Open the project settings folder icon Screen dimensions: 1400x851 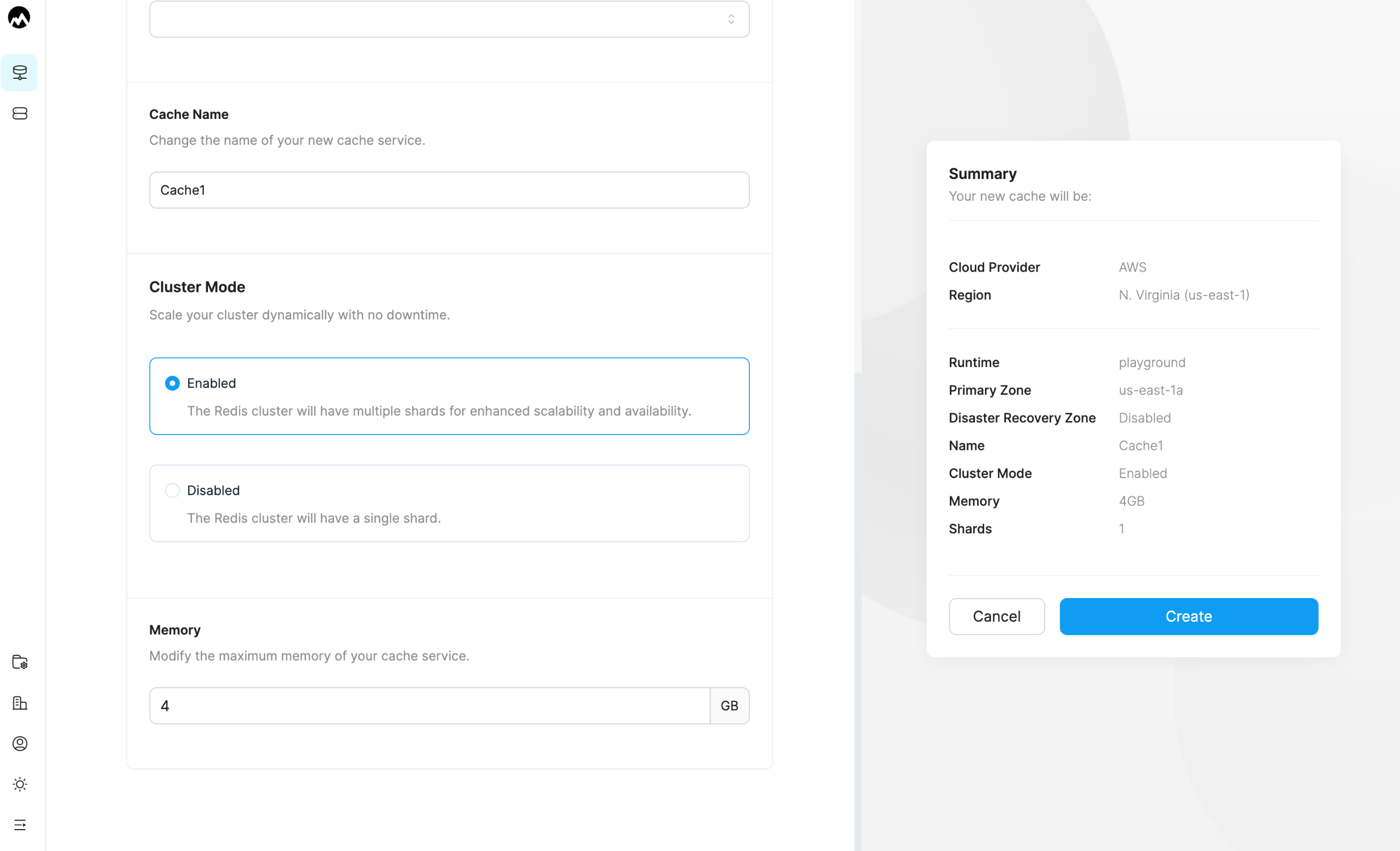coord(19,662)
